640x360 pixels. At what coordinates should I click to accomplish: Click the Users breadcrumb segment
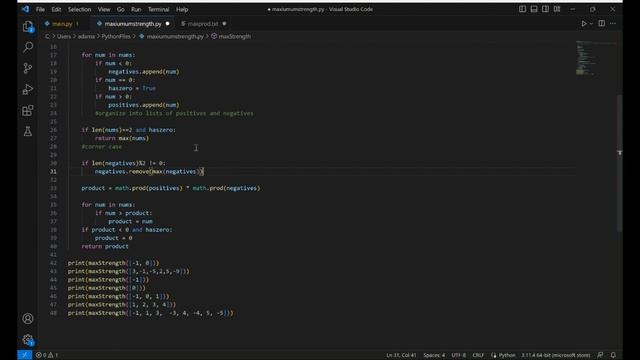tap(64, 36)
